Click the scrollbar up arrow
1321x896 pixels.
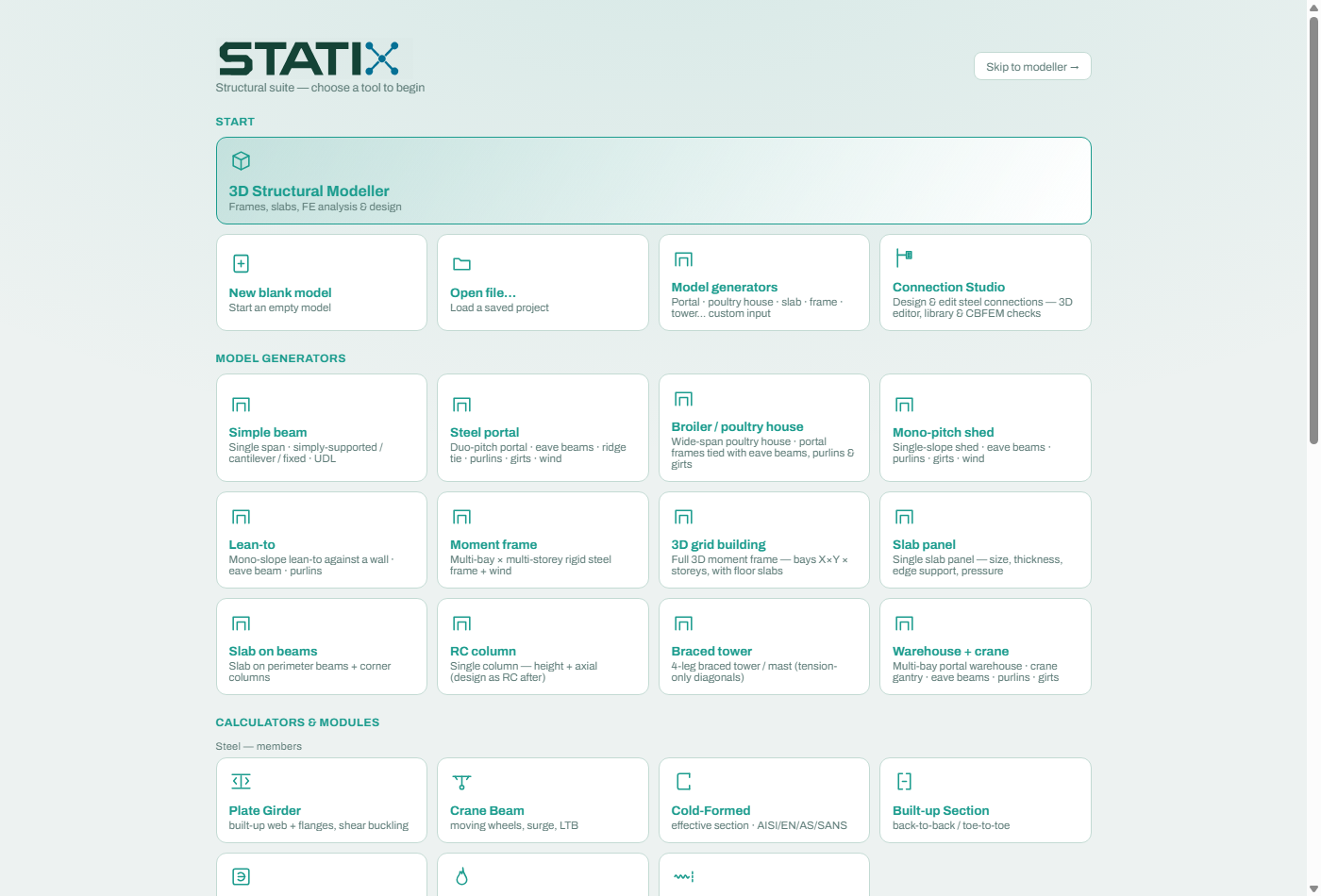[x=1313, y=7]
